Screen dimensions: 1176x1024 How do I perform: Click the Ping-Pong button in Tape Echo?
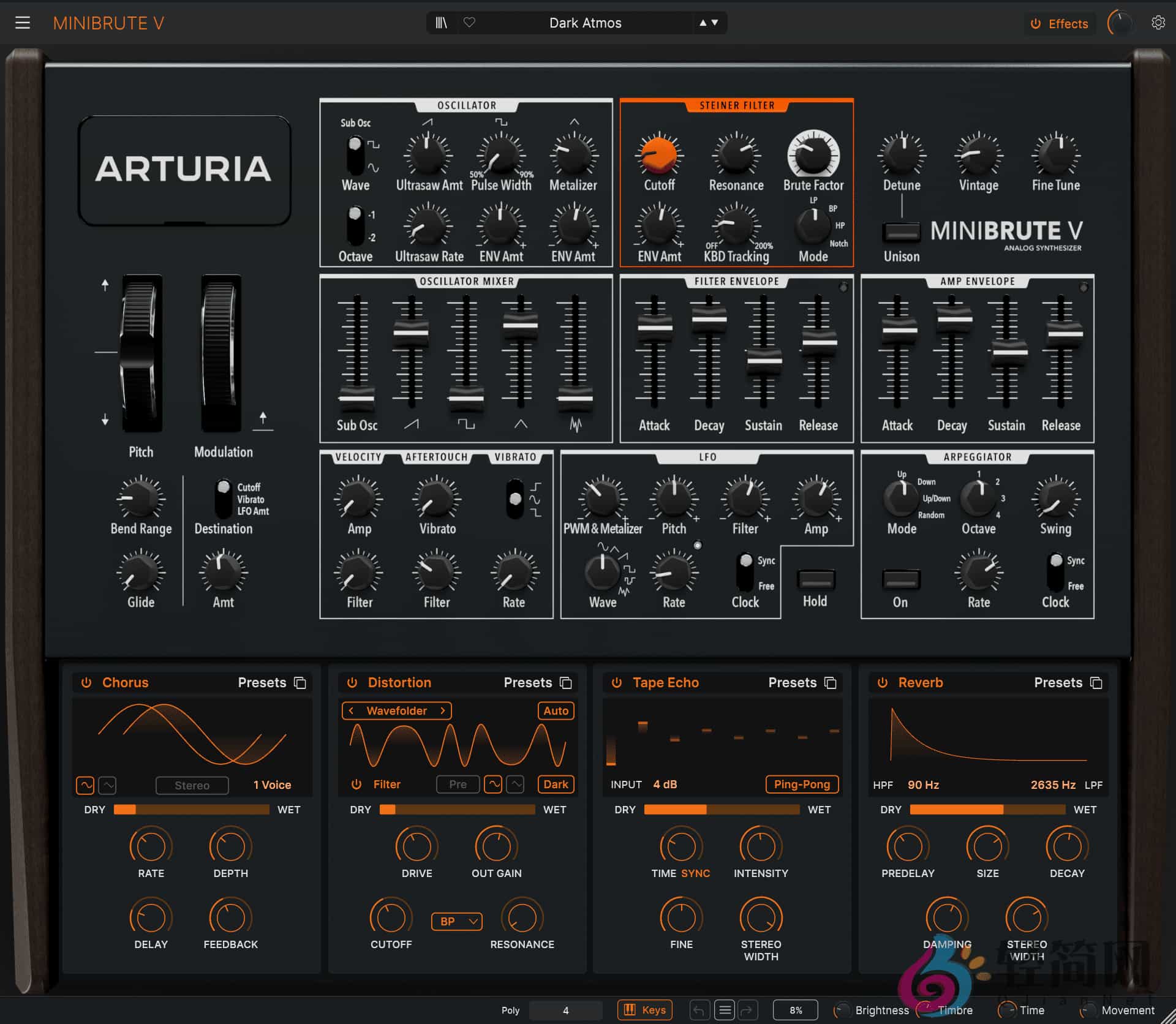[802, 785]
